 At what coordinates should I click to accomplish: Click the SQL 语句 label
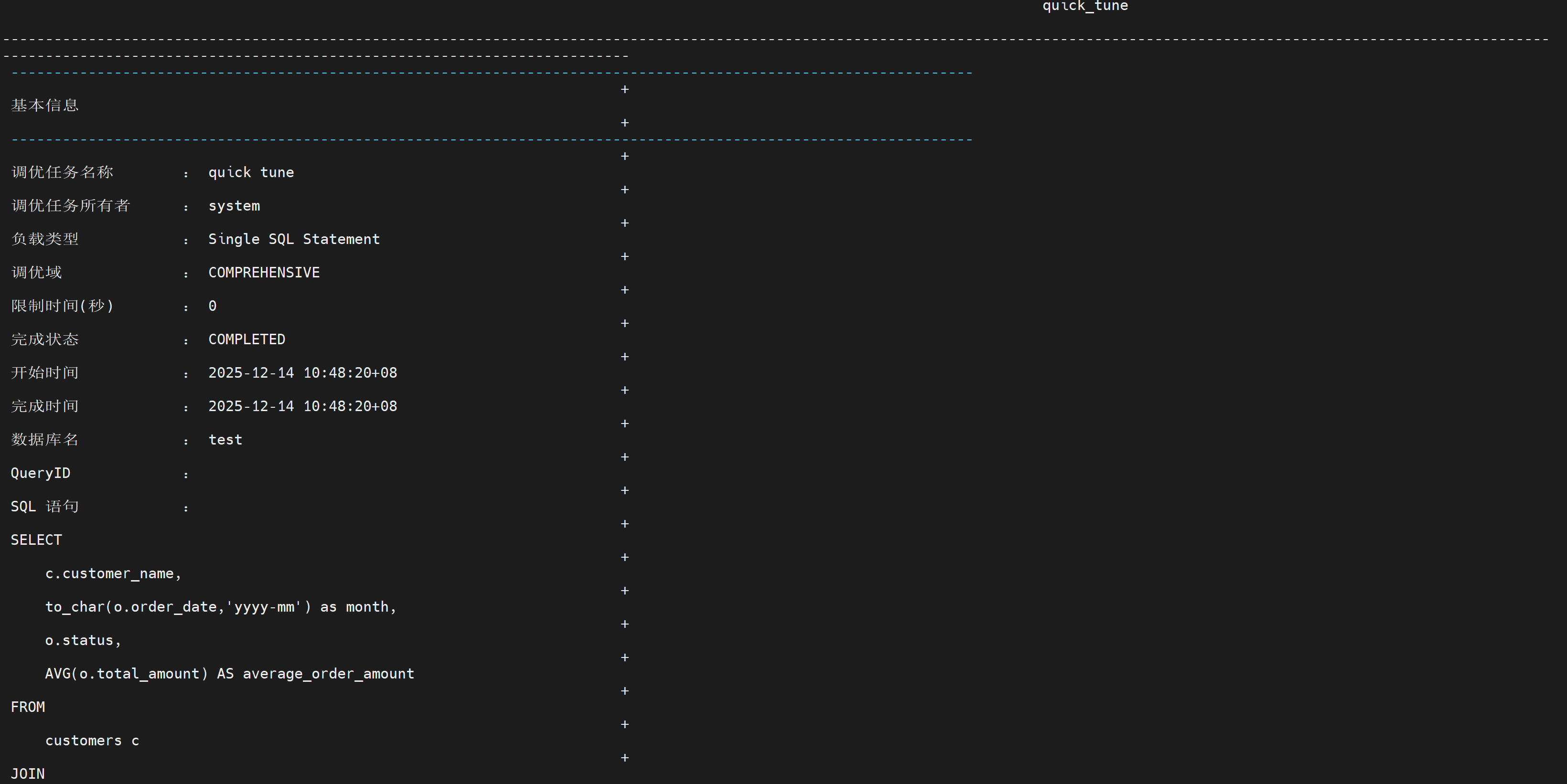44,507
